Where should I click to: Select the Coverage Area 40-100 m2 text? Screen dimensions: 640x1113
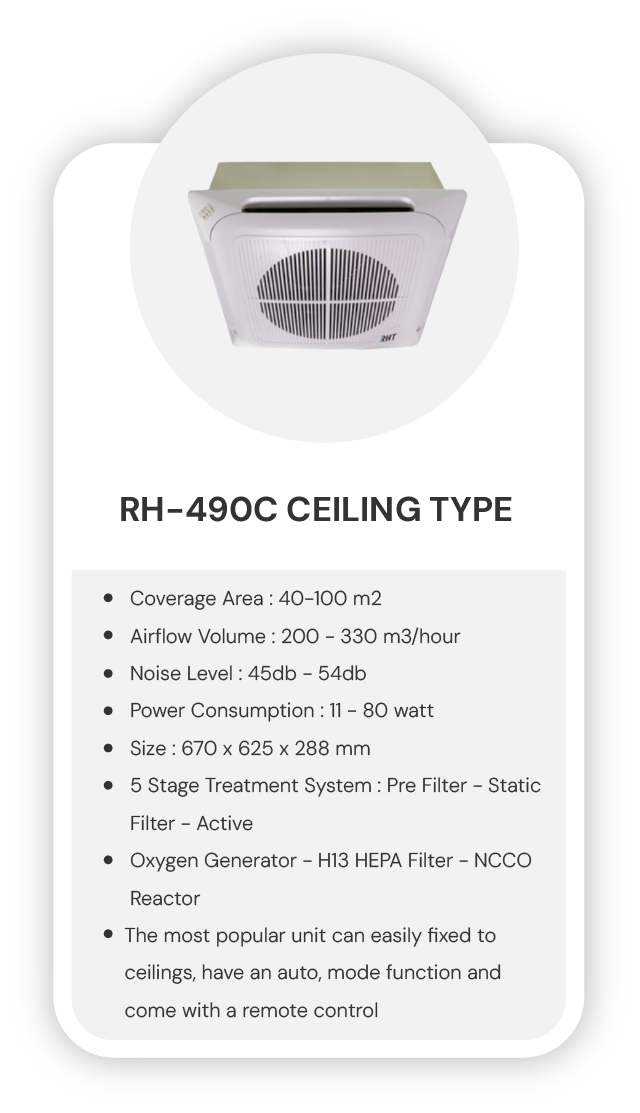coord(255,599)
